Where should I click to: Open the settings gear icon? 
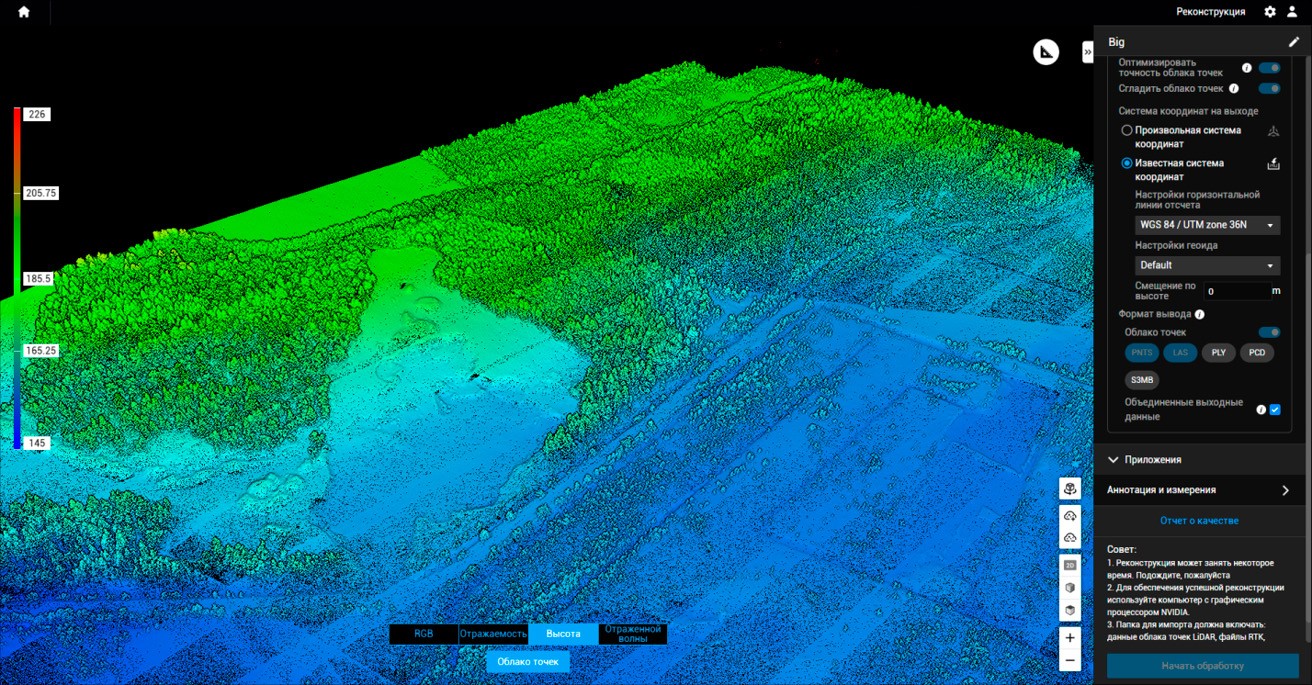pos(1270,12)
